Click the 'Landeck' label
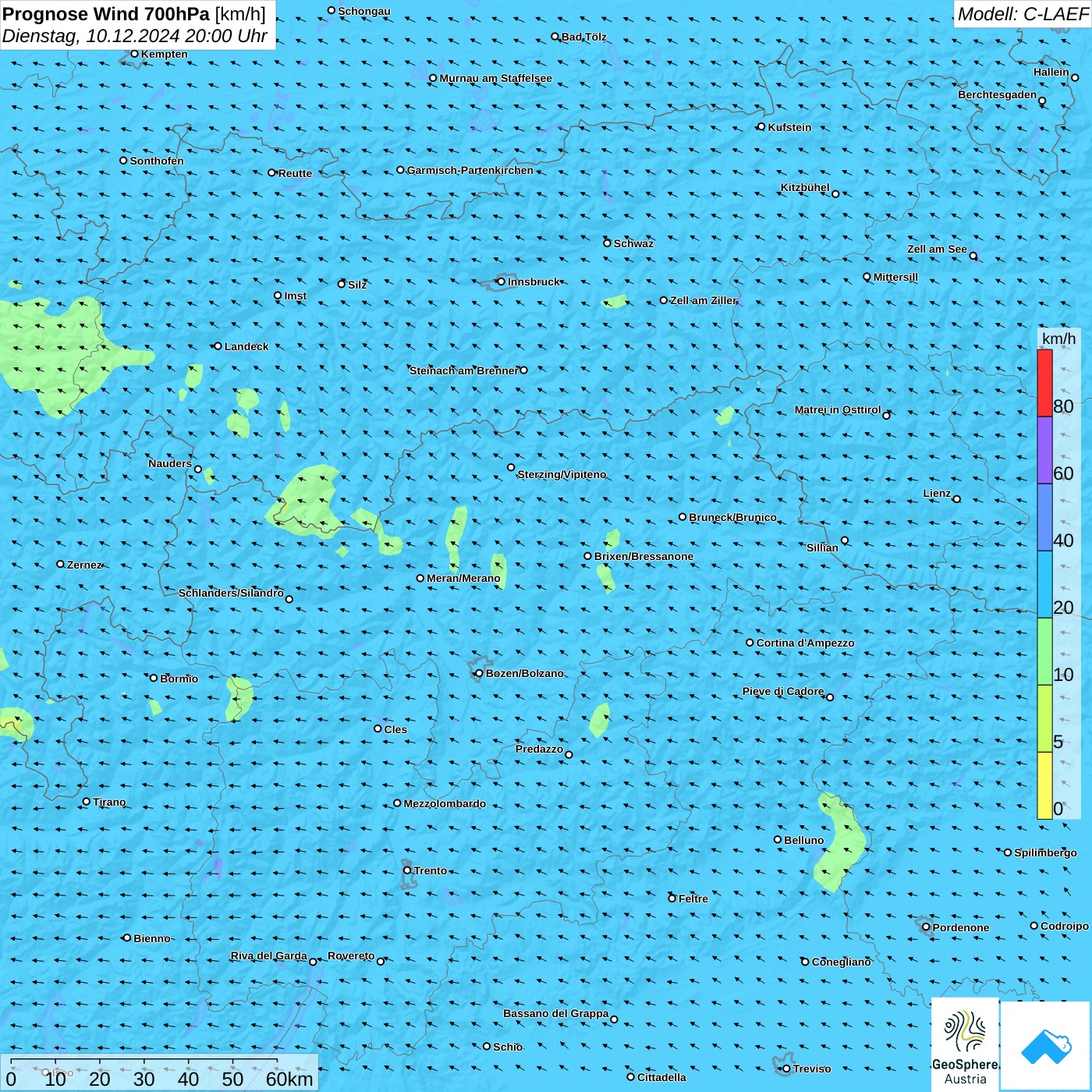The image size is (1092, 1092). pos(246,346)
